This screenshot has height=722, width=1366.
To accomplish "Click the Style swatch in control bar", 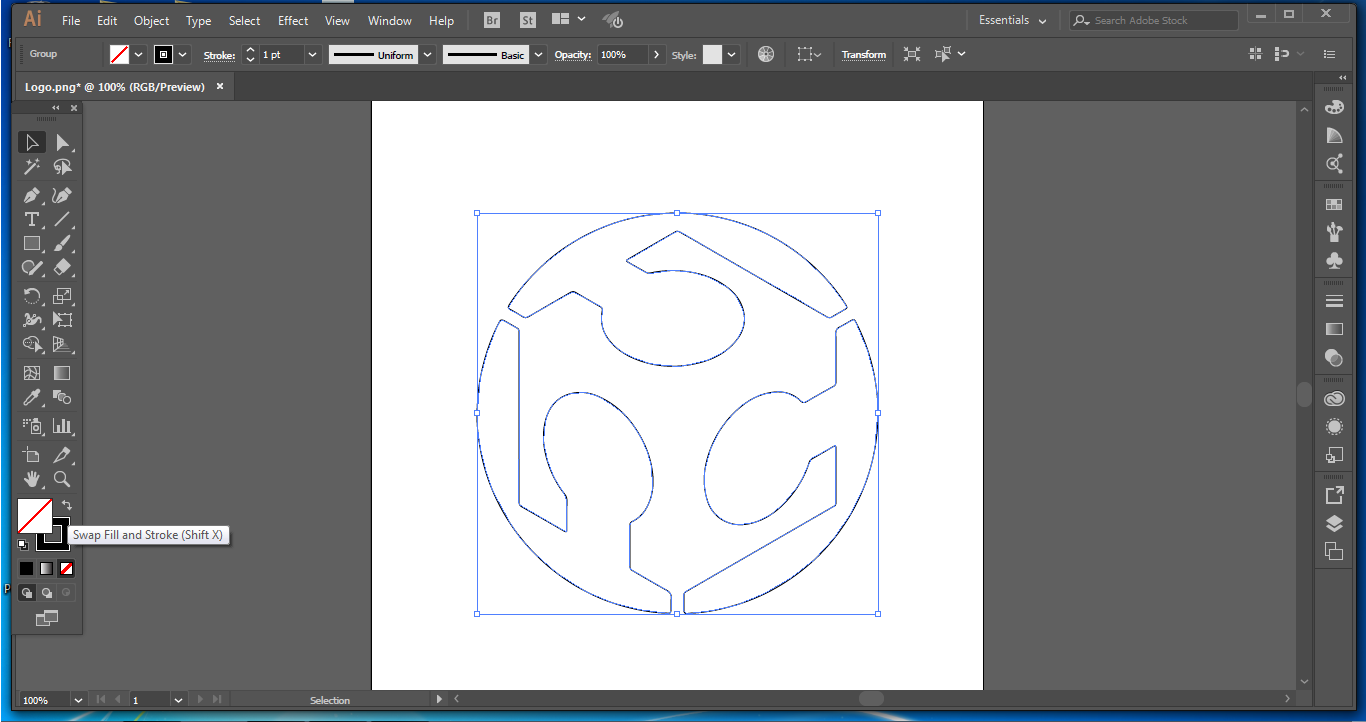I will [x=712, y=55].
